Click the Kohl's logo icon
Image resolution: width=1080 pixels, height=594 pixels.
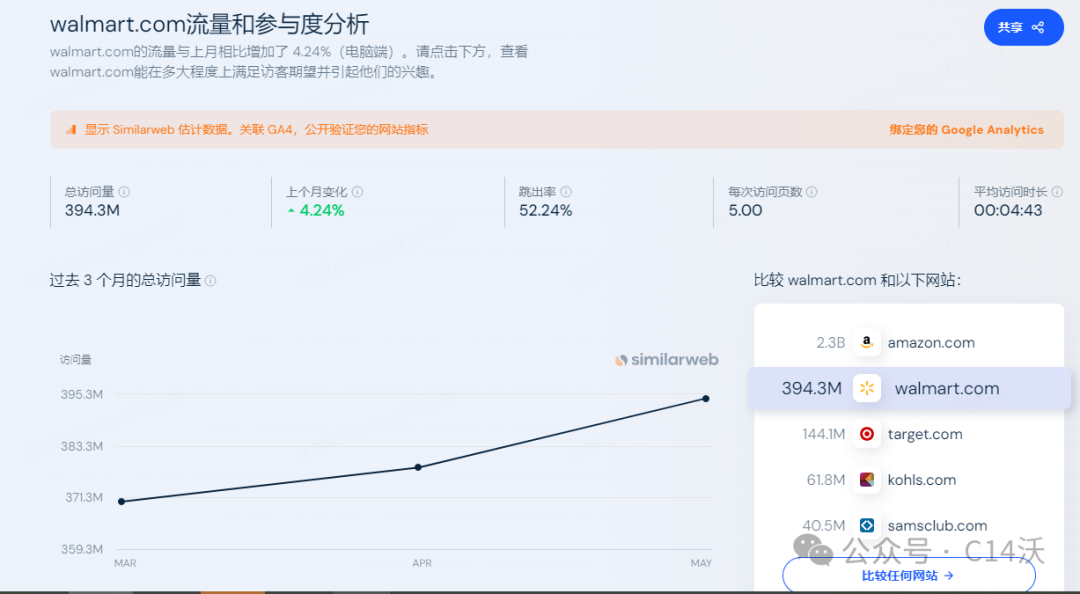point(866,480)
